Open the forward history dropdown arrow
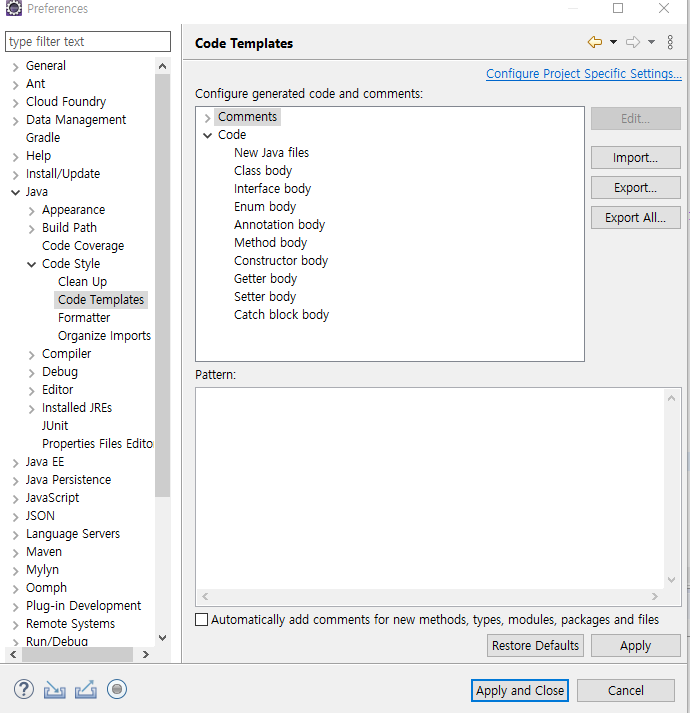This screenshot has height=713, width=690. click(x=651, y=42)
